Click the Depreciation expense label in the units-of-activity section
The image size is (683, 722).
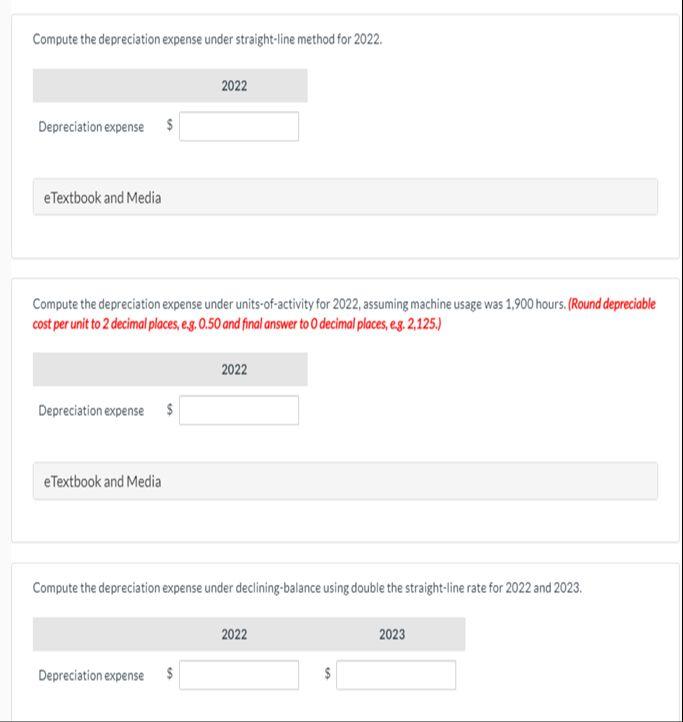[91, 410]
